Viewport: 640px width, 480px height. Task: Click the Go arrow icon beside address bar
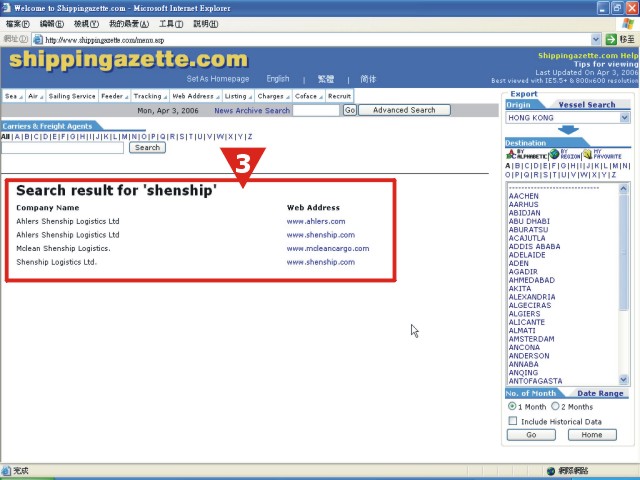pyautogui.click(x=611, y=39)
